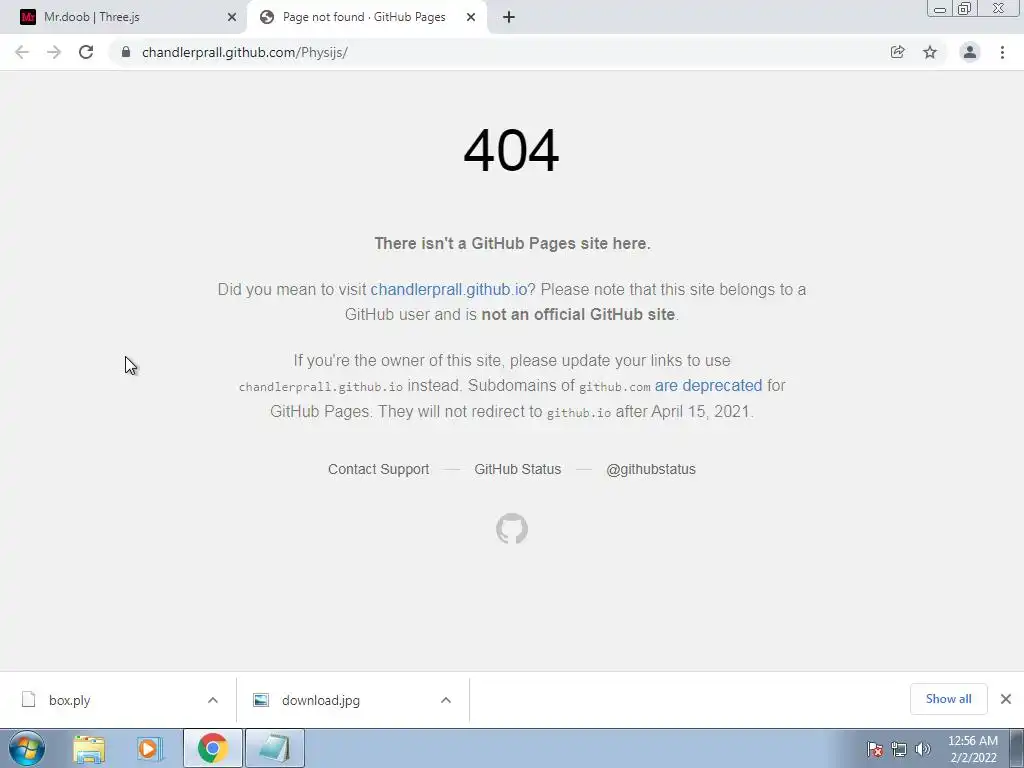This screenshot has height=768, width=1024.
Task: Open the Chrome three-dot menu
Action: 1002,52
